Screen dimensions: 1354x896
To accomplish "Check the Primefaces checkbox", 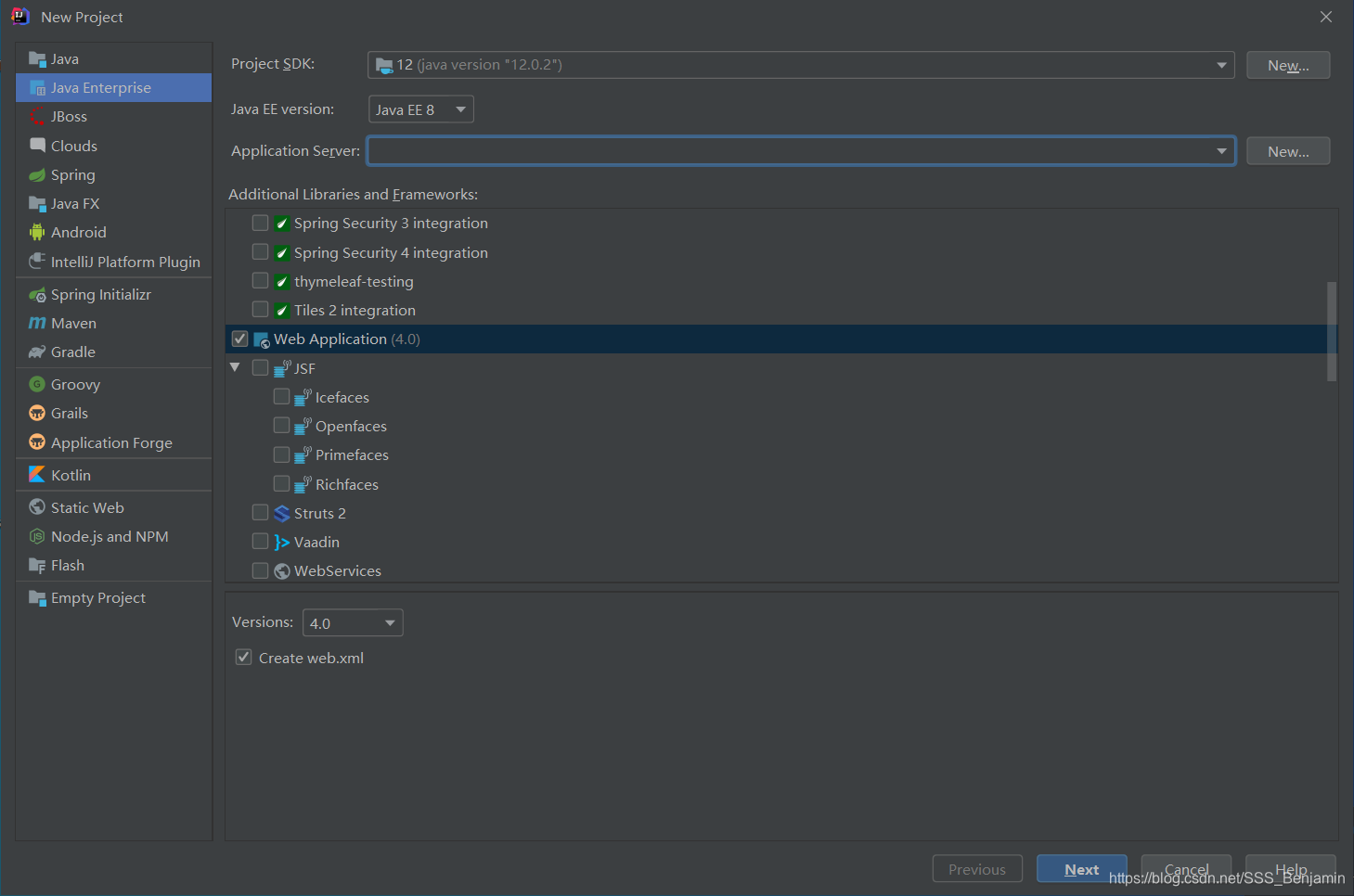I will [x=282, y=455].
